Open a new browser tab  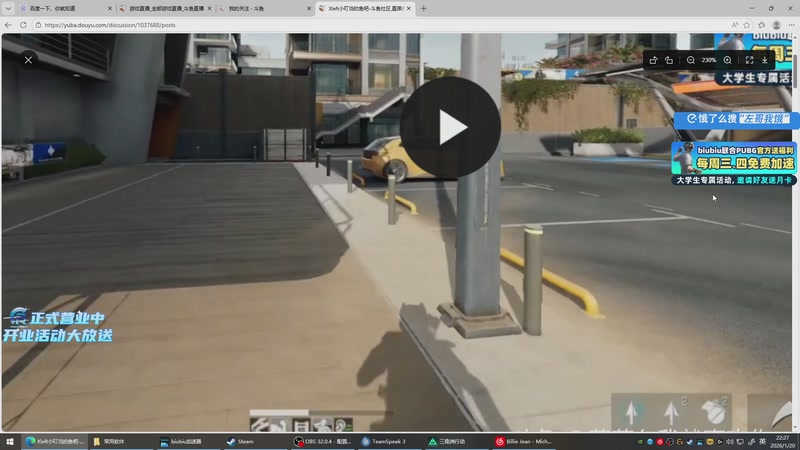pos(423,8)
